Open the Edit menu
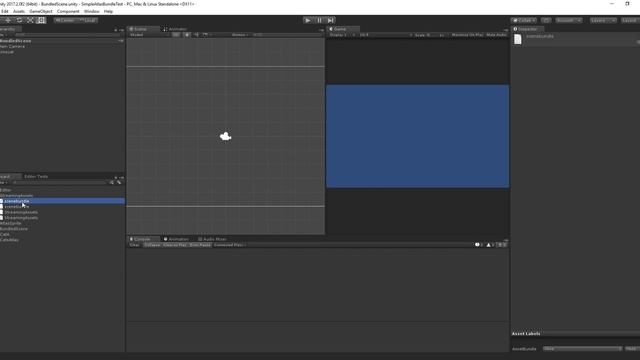Viewport: 640px width, 360px height. 4,11
